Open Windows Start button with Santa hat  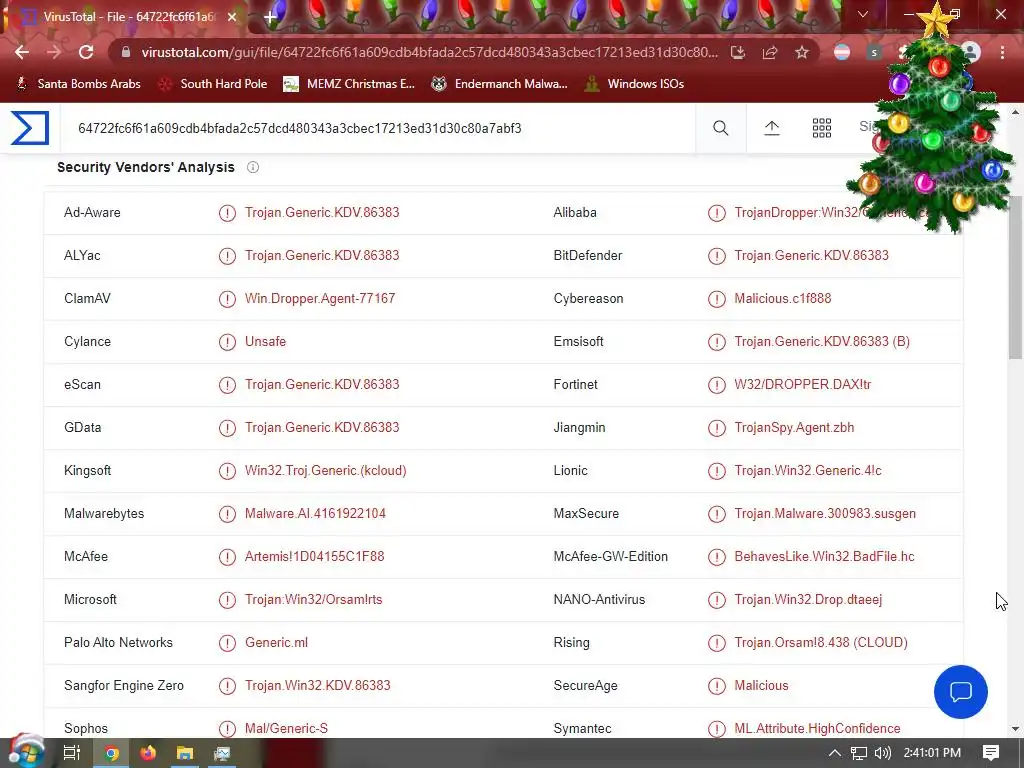tap(26, 751)
